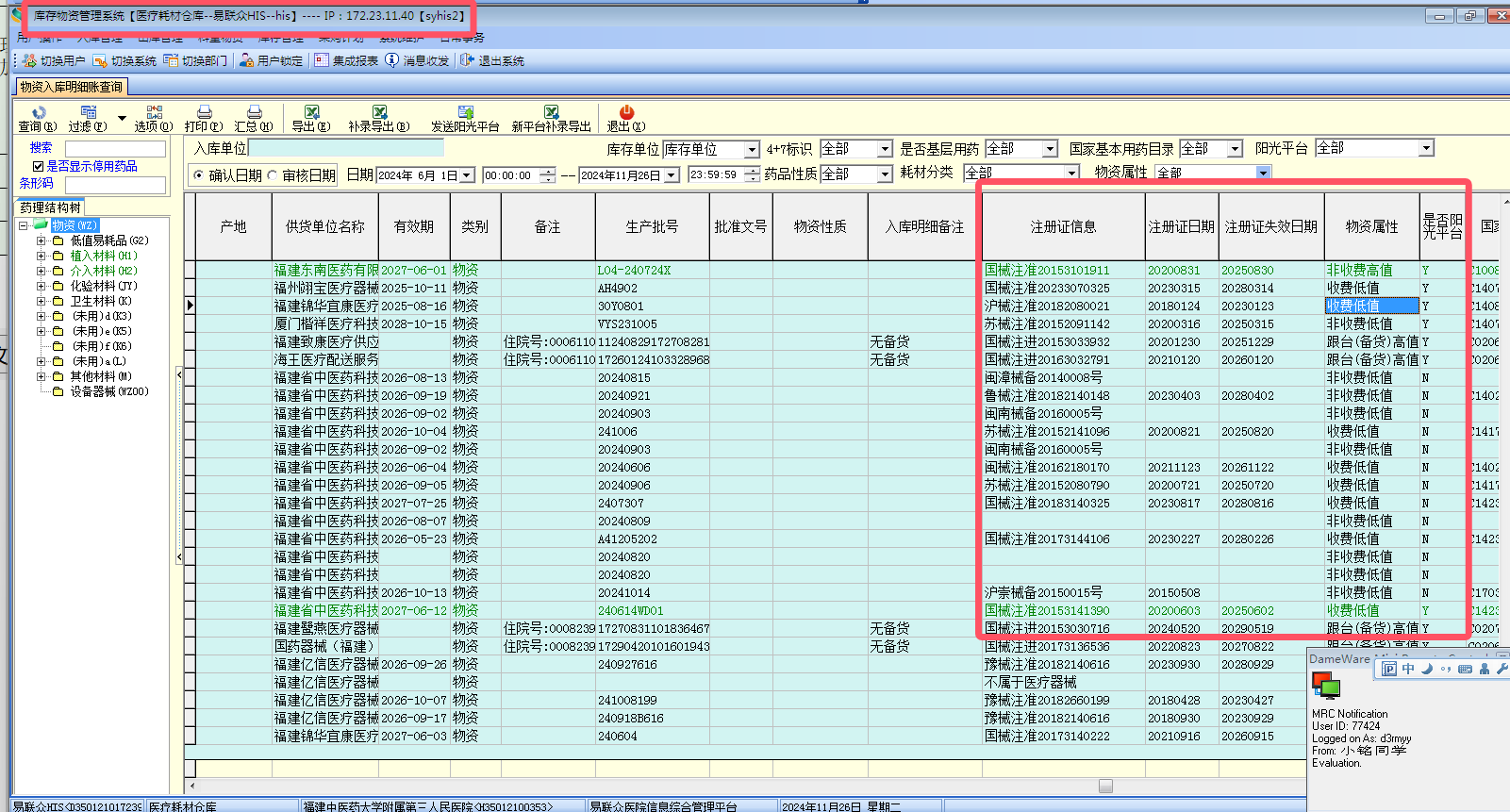Expand the 低值易耗品 (G2) tree node
Viewport: 1510px width, 812px height.
tap(41, 240)
